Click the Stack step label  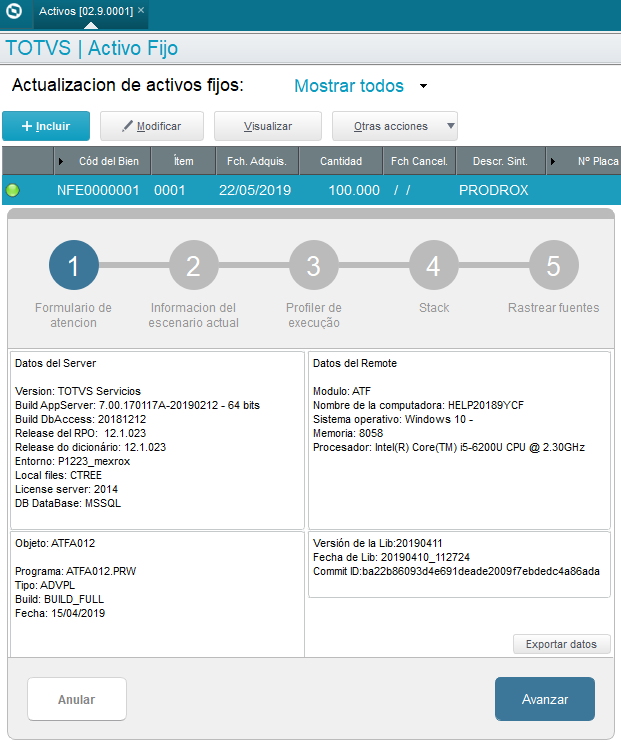coord(434,308)
